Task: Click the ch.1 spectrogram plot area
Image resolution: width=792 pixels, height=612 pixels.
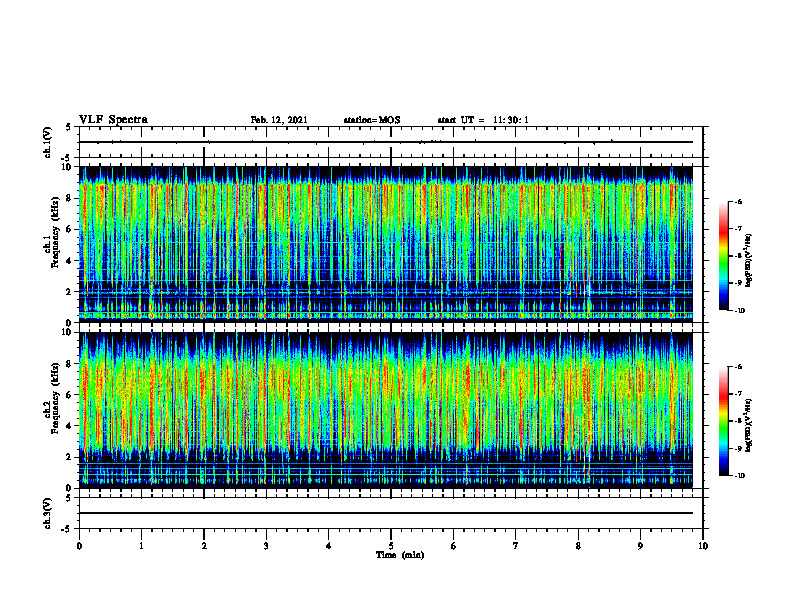Action: [386, 244]
